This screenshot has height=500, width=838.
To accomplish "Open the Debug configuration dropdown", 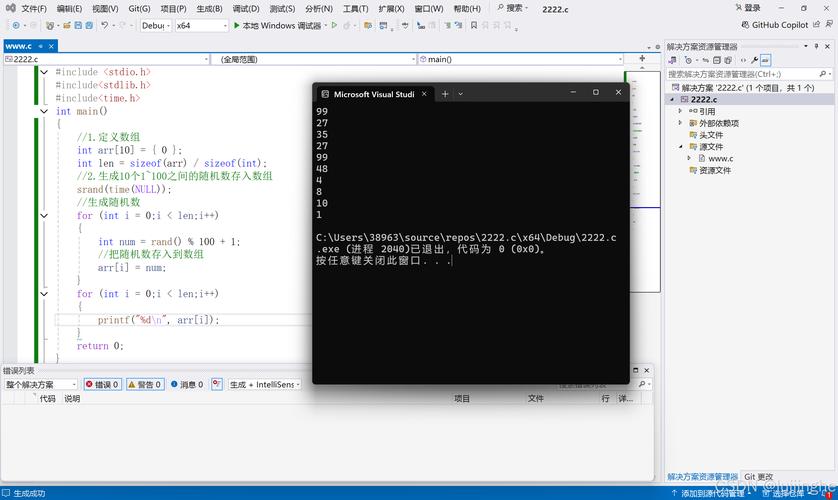I will [x=156, y=25].
